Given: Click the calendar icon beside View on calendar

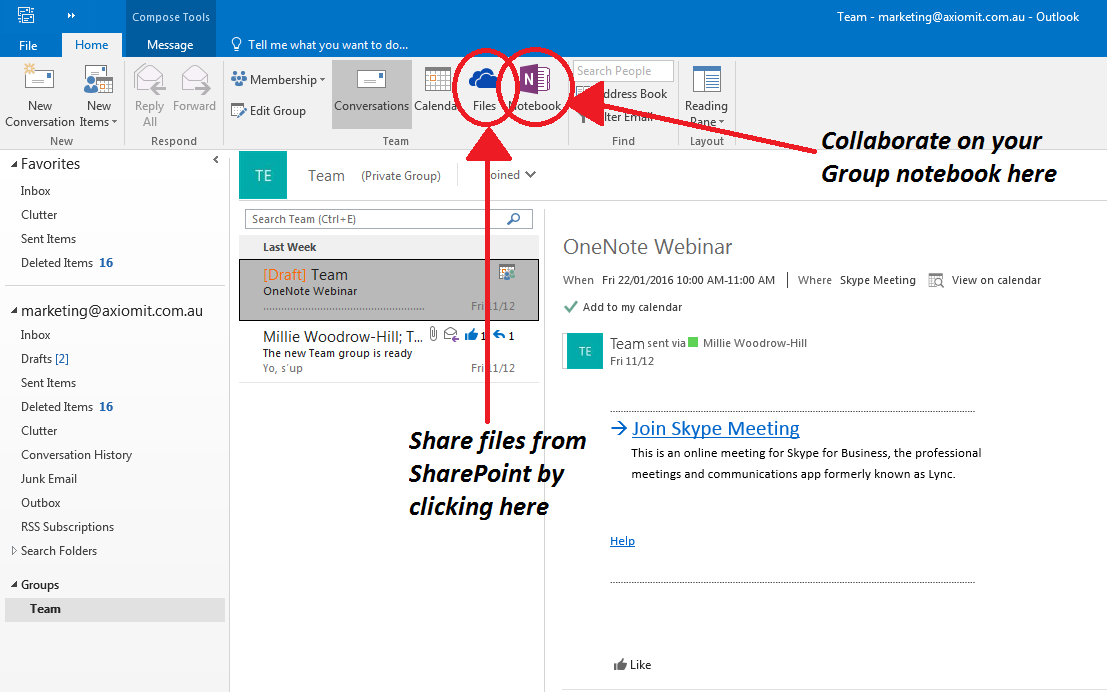Looking at the screenshot, I should tap(936, 280).
